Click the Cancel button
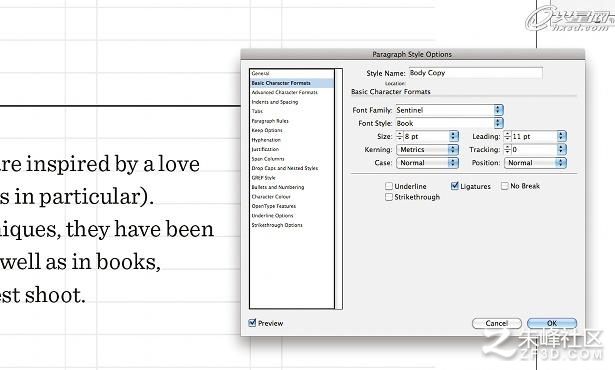Image resolution: width=615 pixels, height=370 pixels. pos(497,323)
